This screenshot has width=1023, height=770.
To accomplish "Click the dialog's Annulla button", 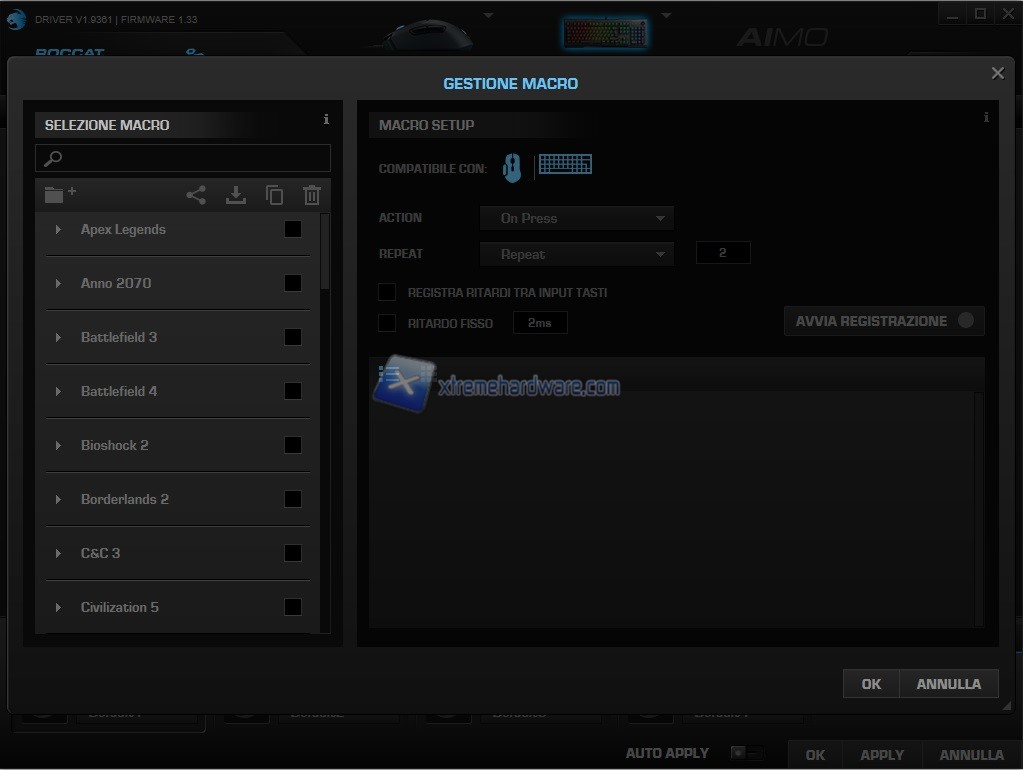I will 948,684.
